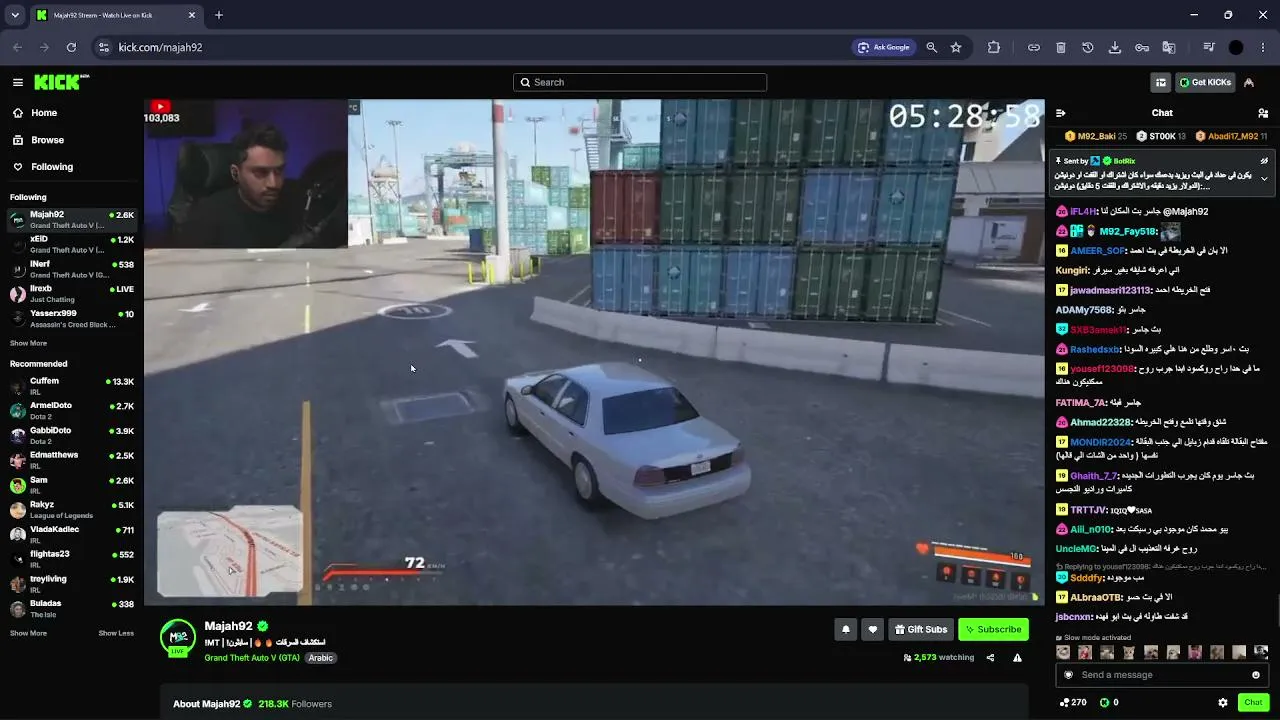The width and height of the screenshot is (1280, 720).
Task: Focus the Kick search field
Action: [640, 82]
